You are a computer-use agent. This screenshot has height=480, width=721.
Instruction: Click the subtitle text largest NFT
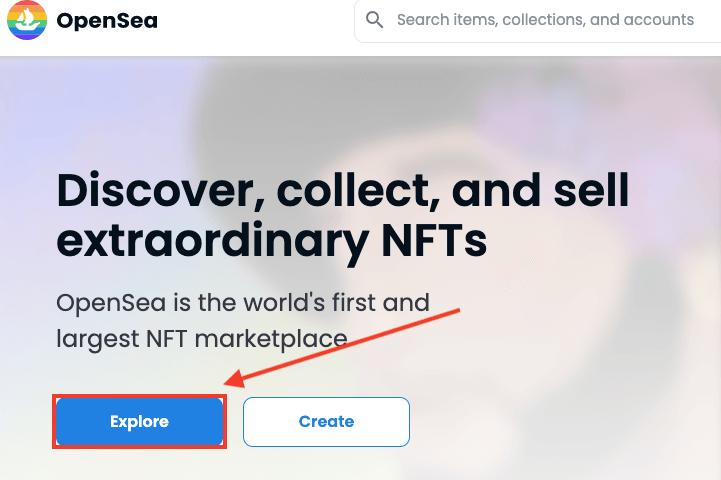(x=121, y=340)
